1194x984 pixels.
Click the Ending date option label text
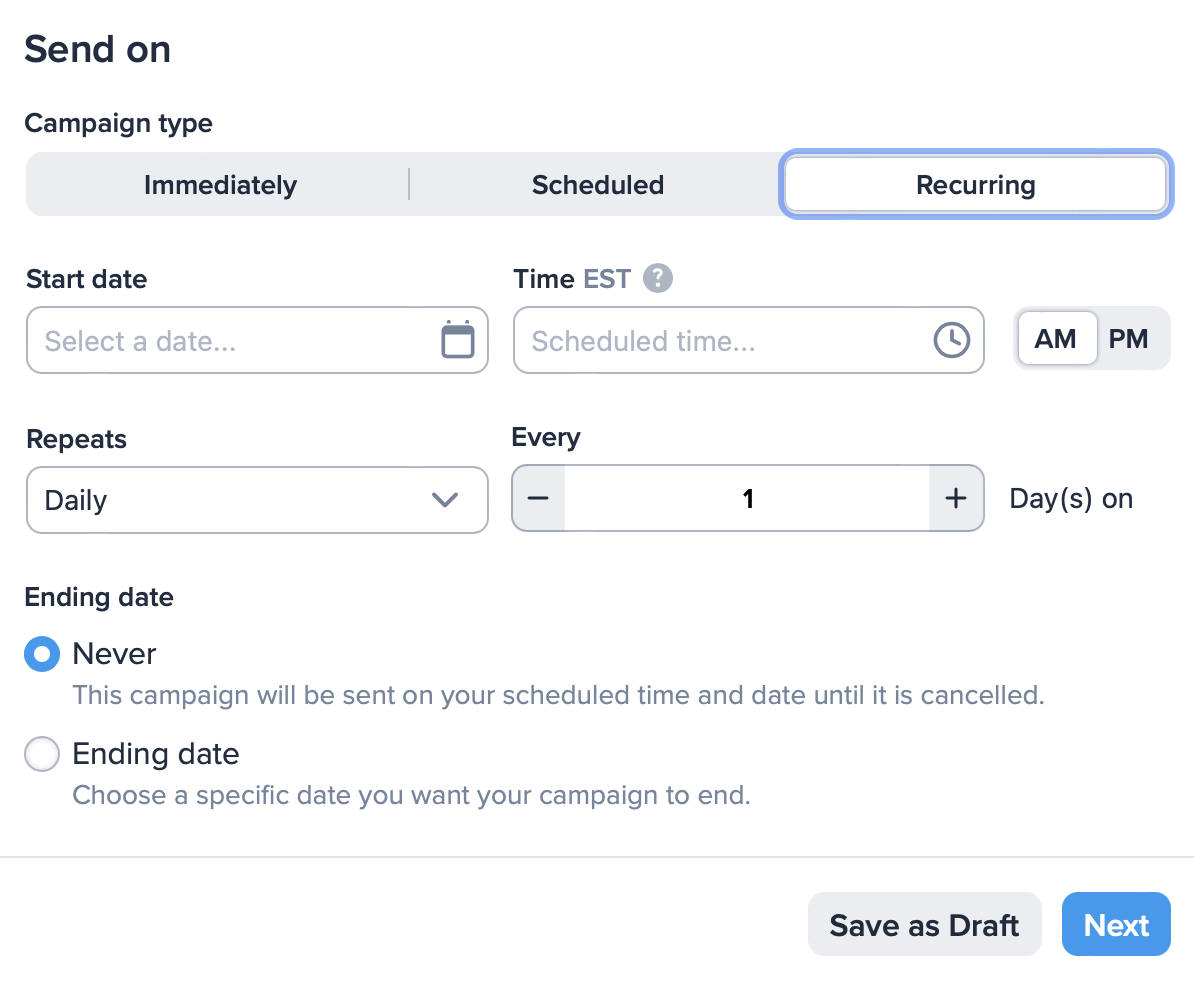(156, 753)
